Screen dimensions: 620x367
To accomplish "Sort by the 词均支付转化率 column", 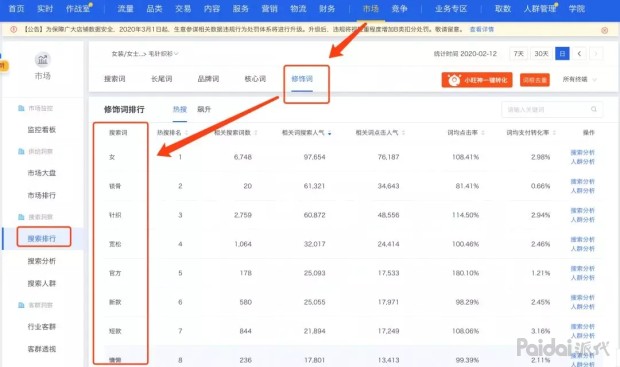I will pos(531,132).
